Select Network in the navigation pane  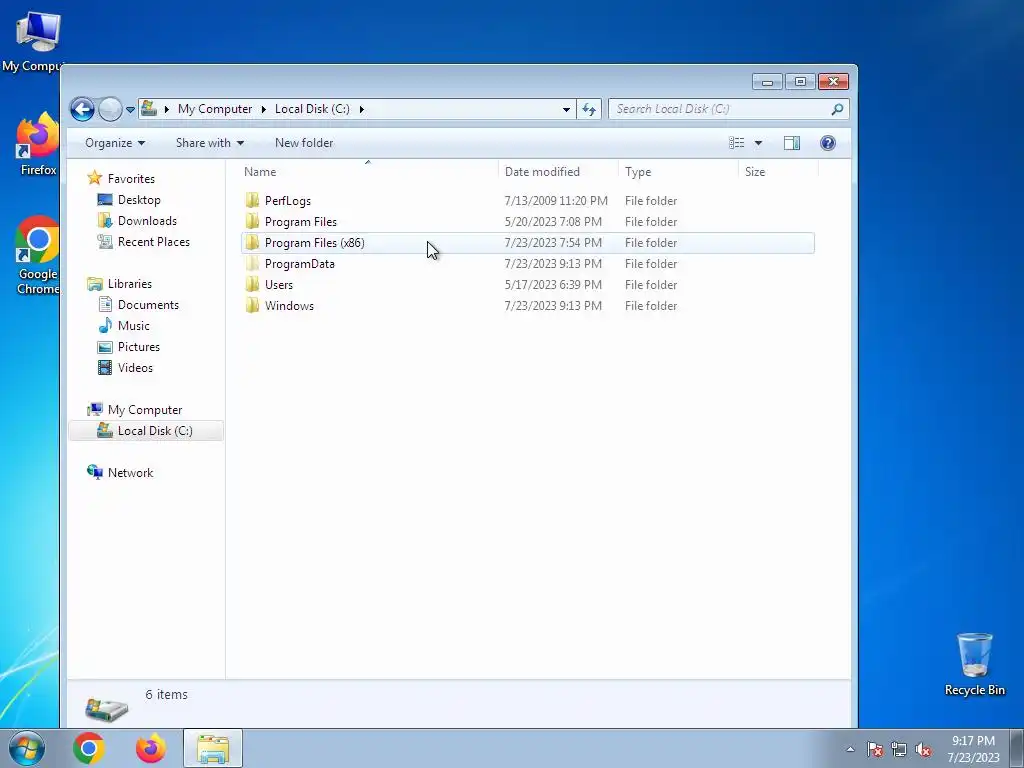click(x=130, y=473)
